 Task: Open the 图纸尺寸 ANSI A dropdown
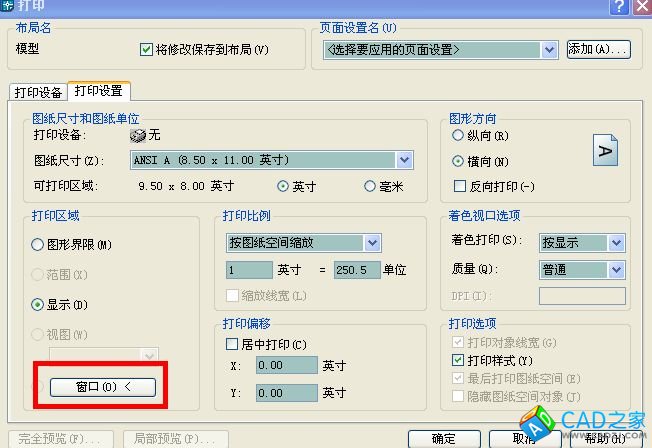pyautogui.click(x=404, y=160)
